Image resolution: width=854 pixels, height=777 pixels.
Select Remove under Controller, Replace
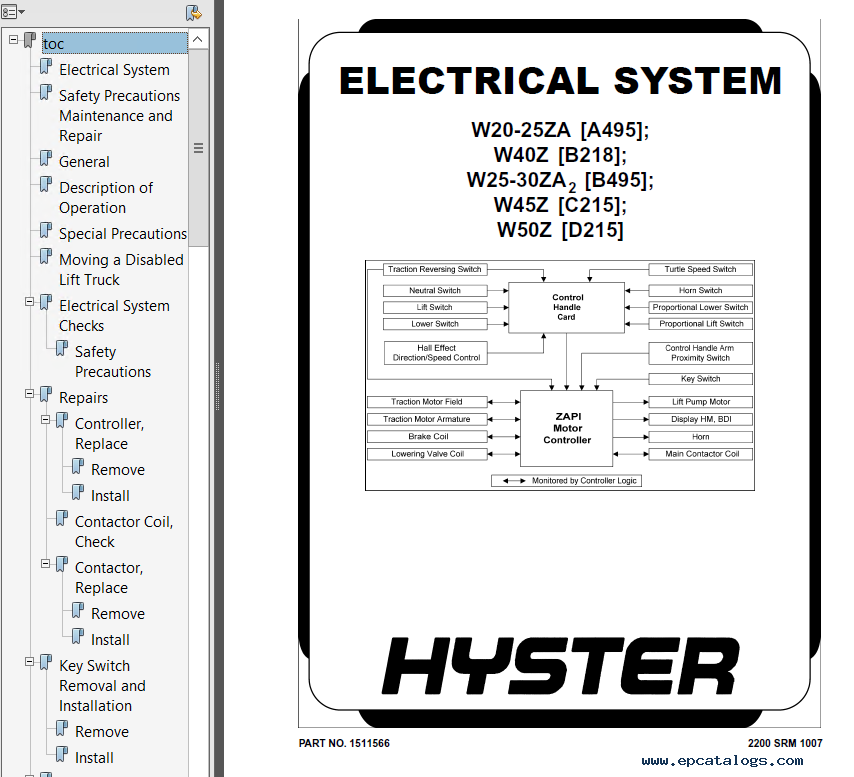coord(118,469)
